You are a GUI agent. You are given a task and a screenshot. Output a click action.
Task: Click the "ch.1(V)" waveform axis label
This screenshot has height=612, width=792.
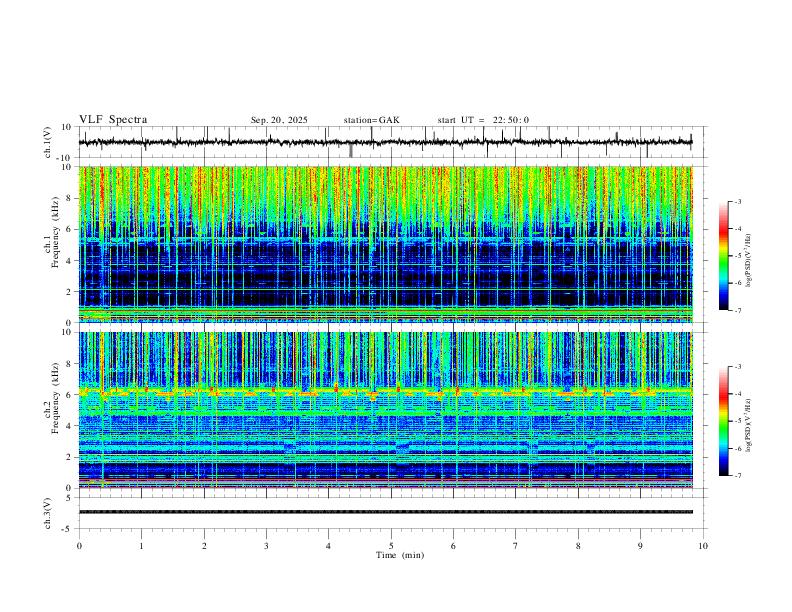[x=47, y=142]
